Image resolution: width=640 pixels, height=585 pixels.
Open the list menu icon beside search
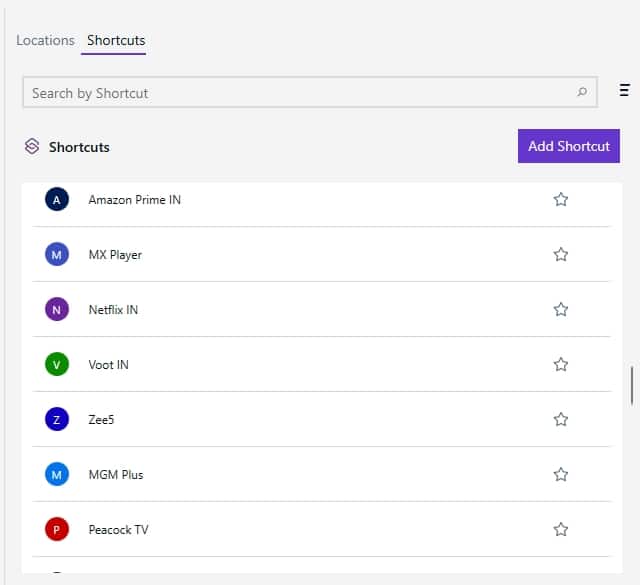[x=624, y=90]
